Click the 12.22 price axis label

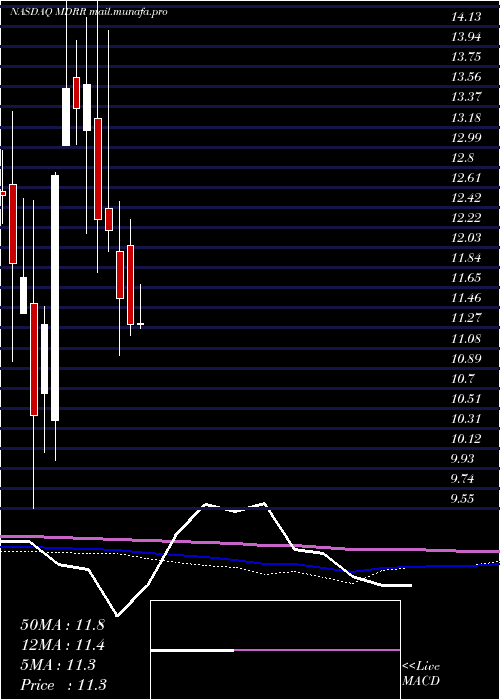coord(467,218)
